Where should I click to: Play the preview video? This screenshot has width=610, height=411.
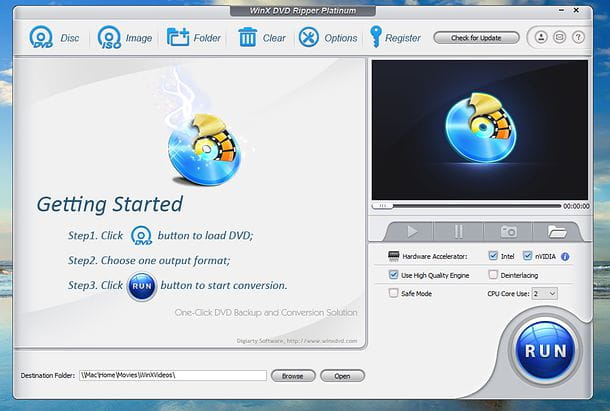click(412, 232)
